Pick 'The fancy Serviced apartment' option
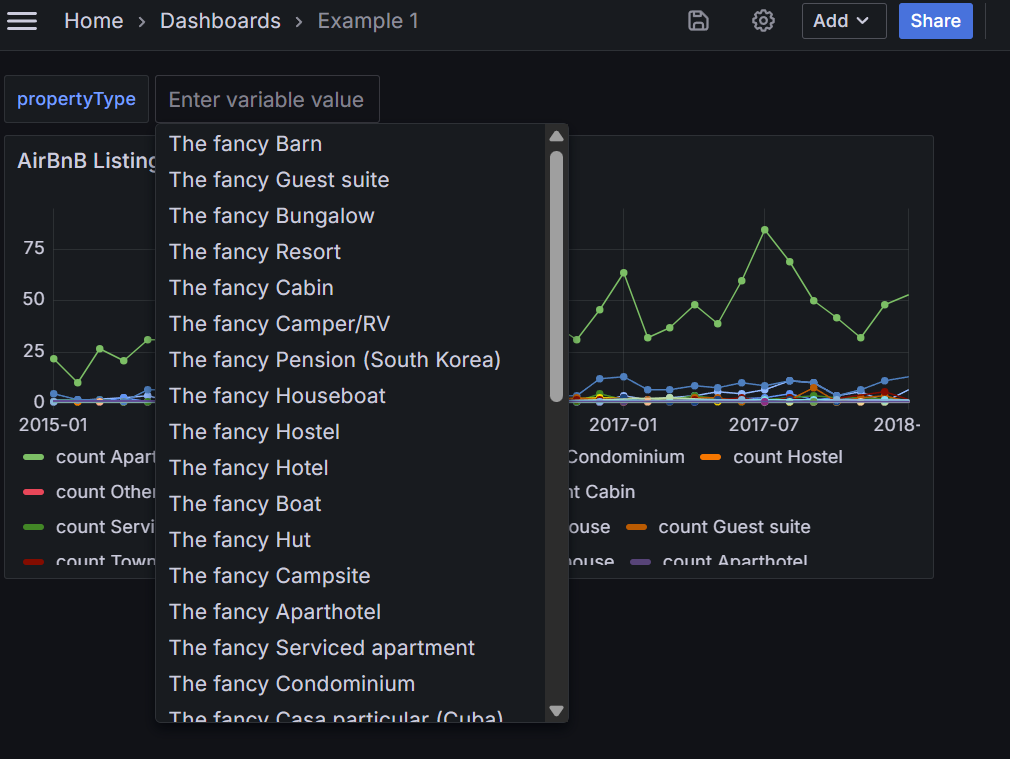The height and width of the screenshot is (759, 1010). point(321,648)
